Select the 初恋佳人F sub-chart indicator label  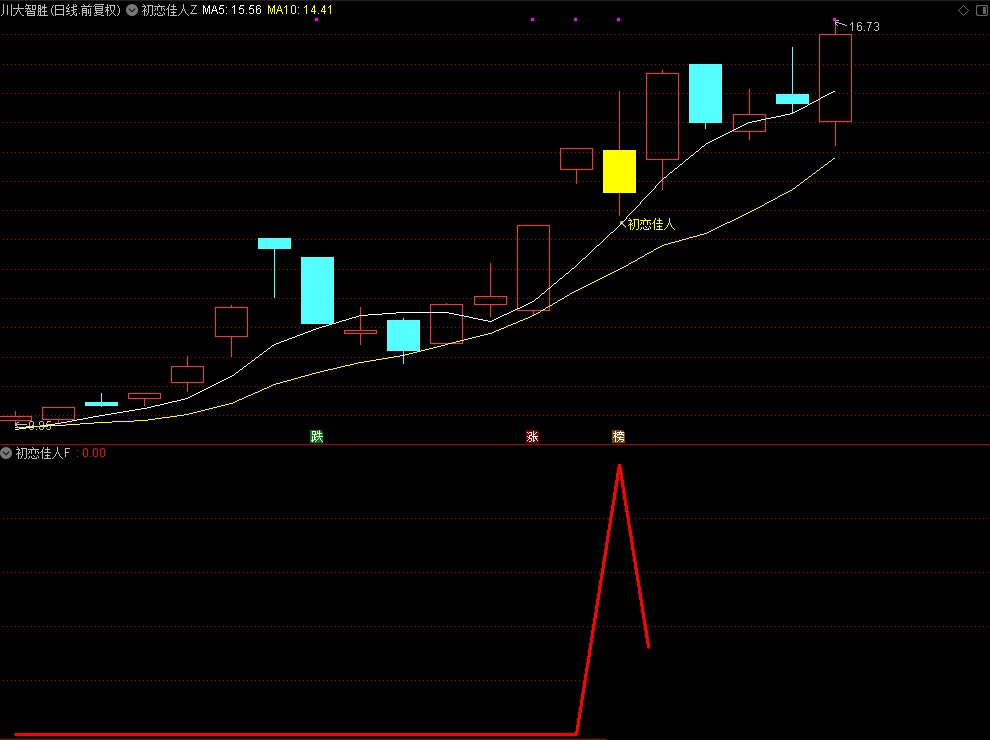click(x=43, y=453)
